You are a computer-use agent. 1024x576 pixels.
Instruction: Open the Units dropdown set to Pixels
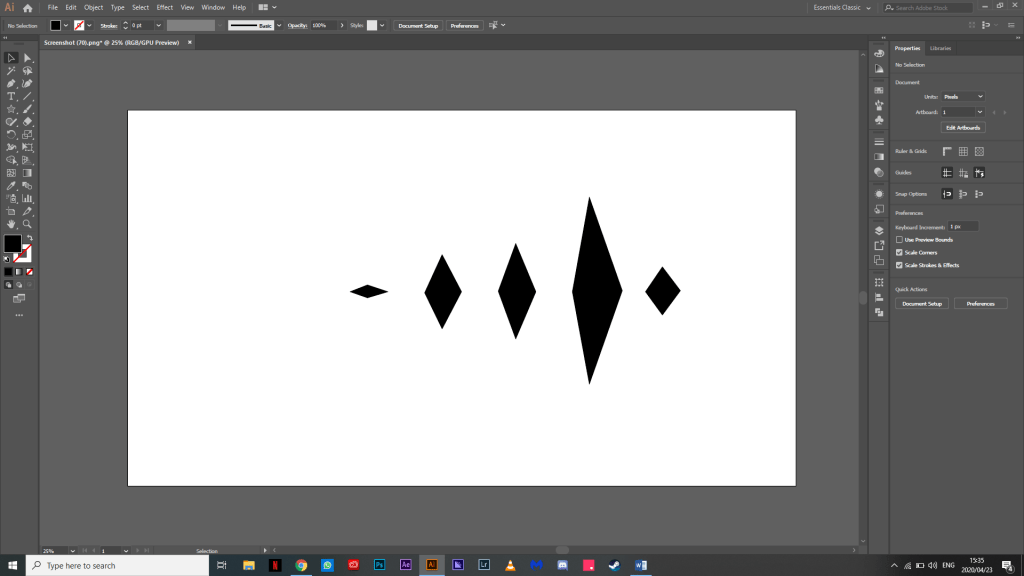(x=963, y=97)
